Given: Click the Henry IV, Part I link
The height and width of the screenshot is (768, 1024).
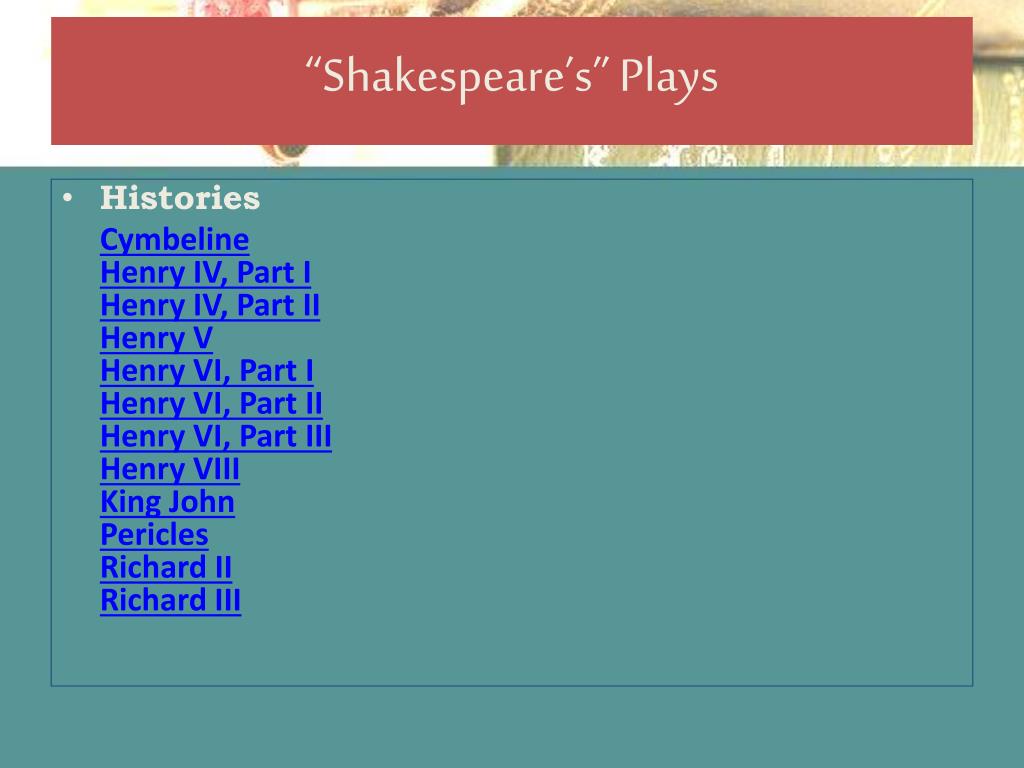Looking at the screenshot, I should coord(205,273).
